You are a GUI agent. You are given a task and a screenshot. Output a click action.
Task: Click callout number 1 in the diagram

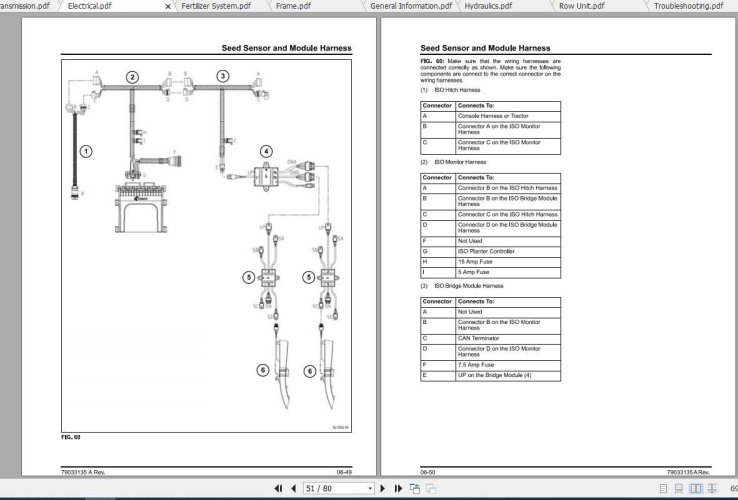click(x=86, y=152)
